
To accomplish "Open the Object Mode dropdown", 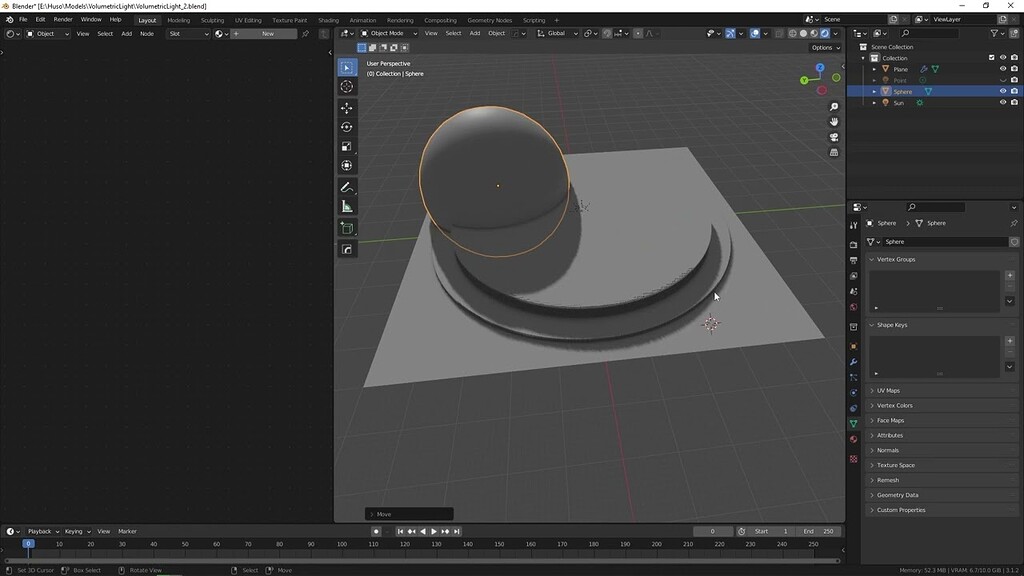I will 390,33.
